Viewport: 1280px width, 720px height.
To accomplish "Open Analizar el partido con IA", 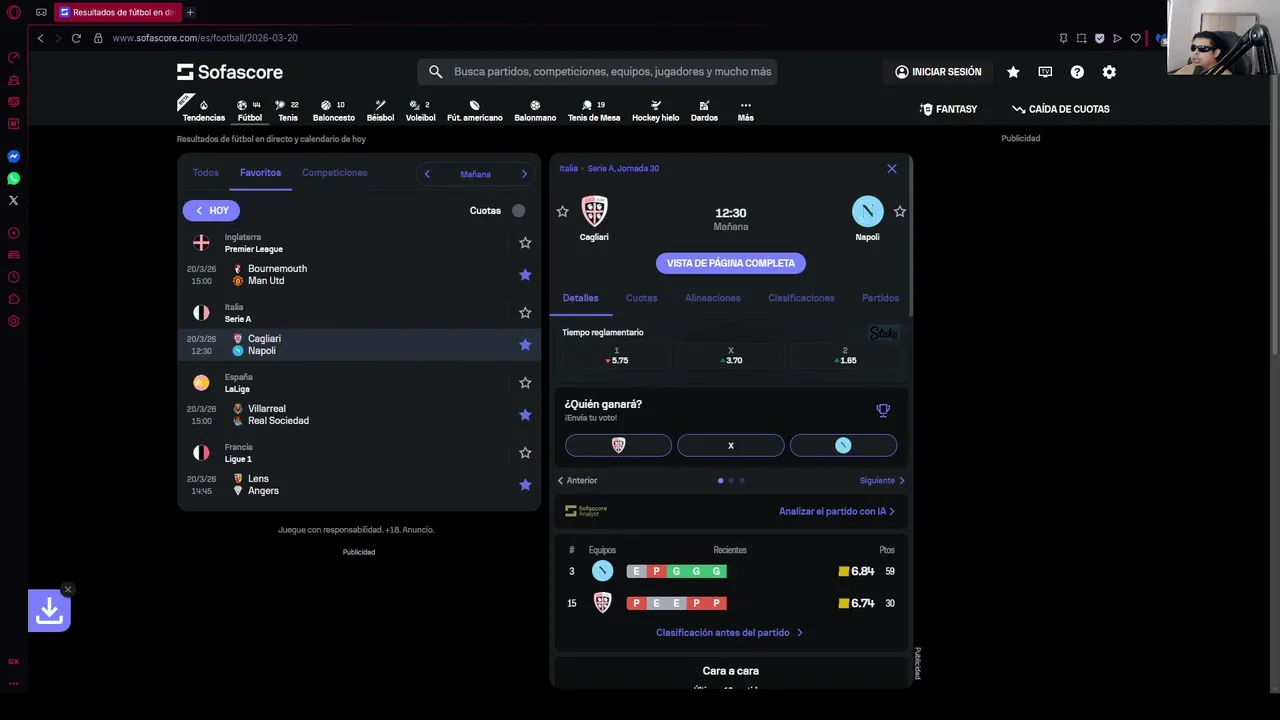I will tap(837, 511).
